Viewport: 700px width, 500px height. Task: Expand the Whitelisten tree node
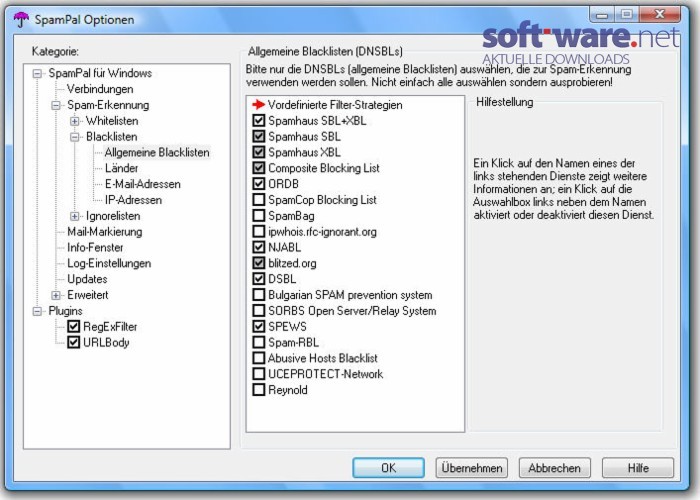click(75, 121)
